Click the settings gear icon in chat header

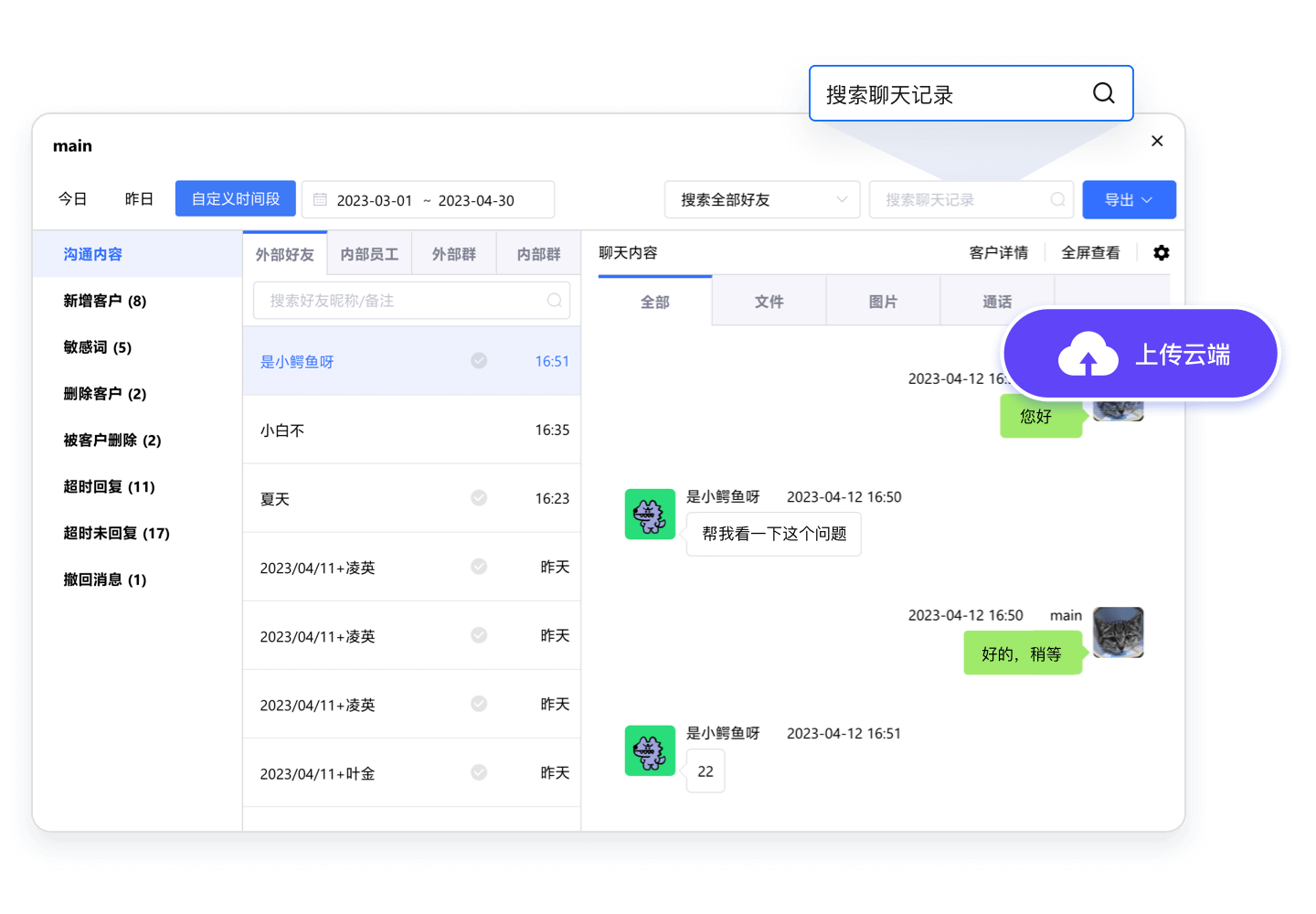[x=1161, y=253]
